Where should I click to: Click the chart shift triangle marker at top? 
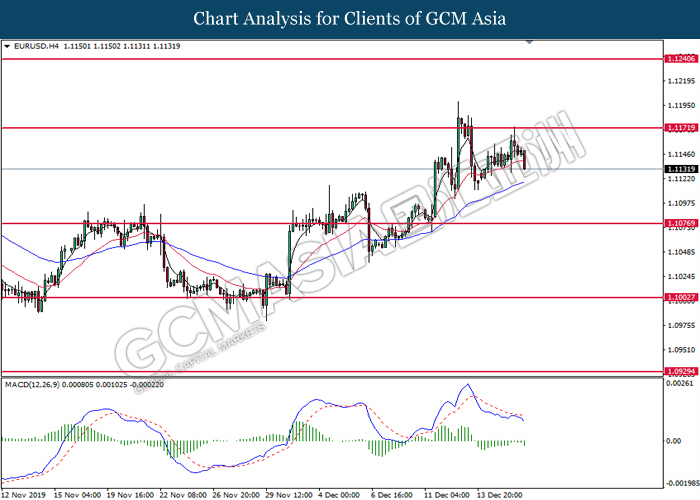(544, 44)
